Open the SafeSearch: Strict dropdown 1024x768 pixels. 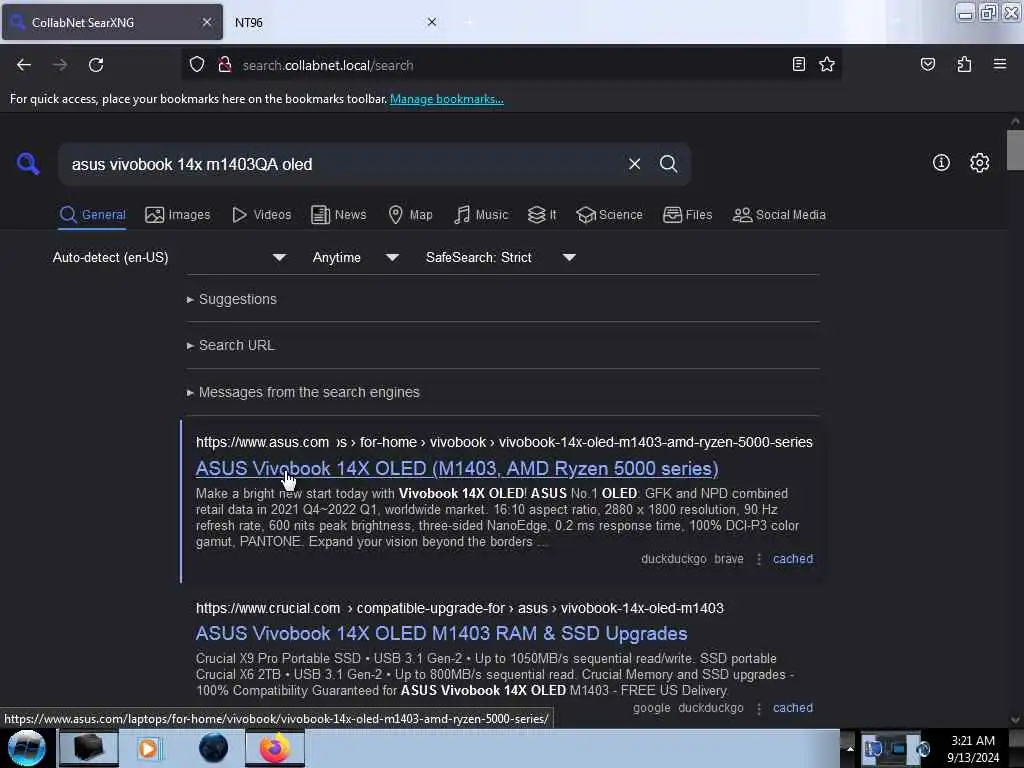tap(500, 257)
